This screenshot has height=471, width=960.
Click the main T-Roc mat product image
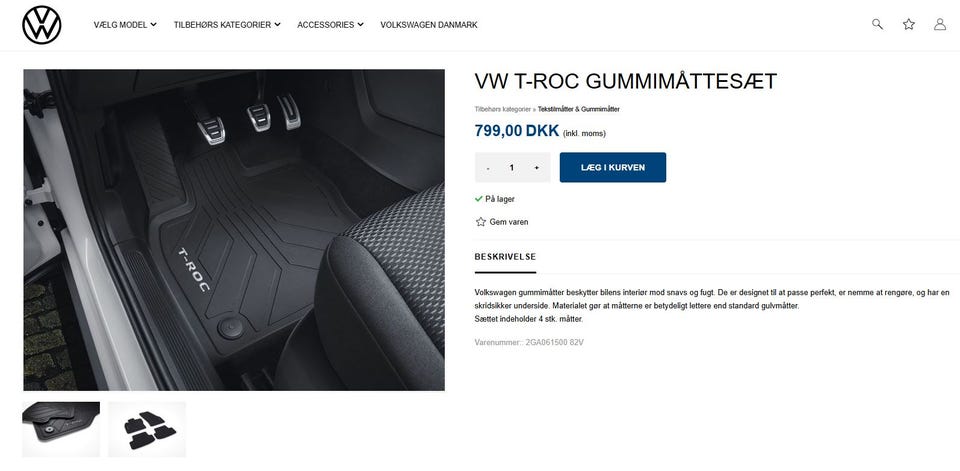point(234,230)
